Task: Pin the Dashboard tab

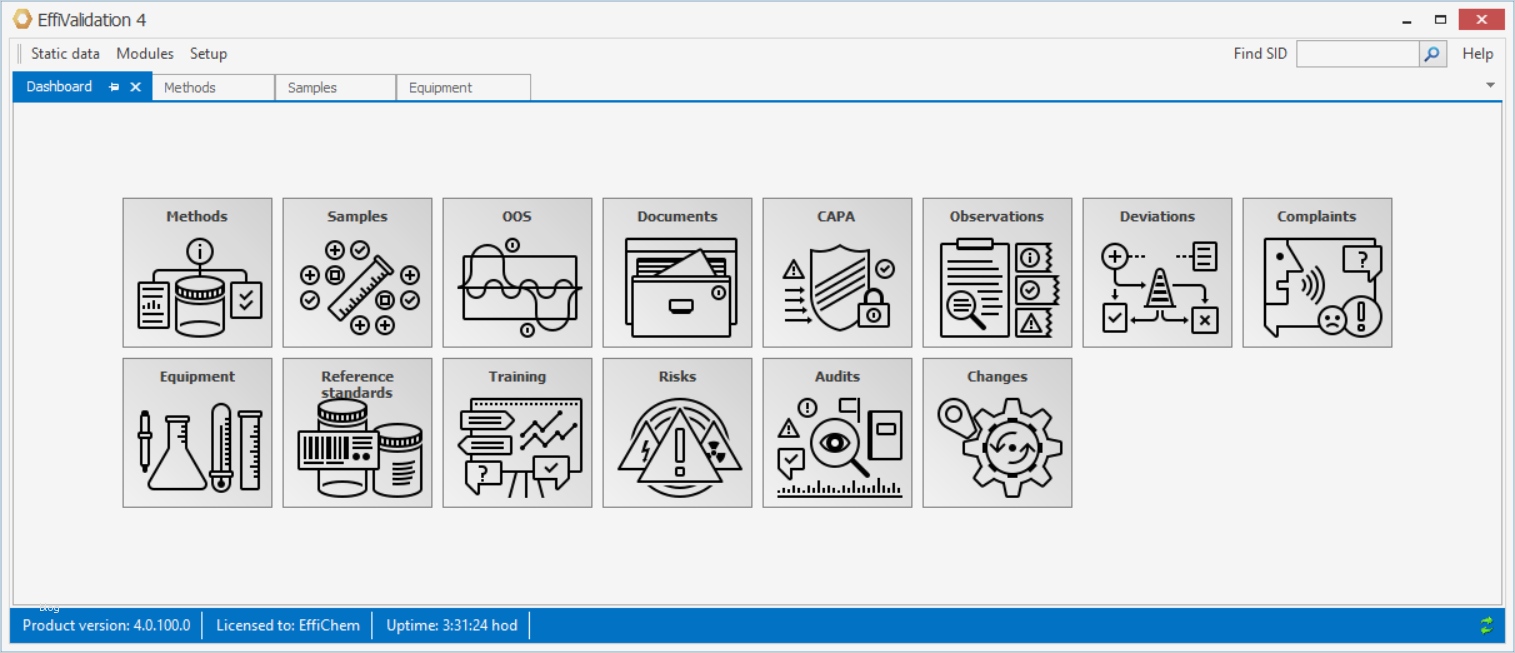Action: pyautogui.click(x=114, y=87)
